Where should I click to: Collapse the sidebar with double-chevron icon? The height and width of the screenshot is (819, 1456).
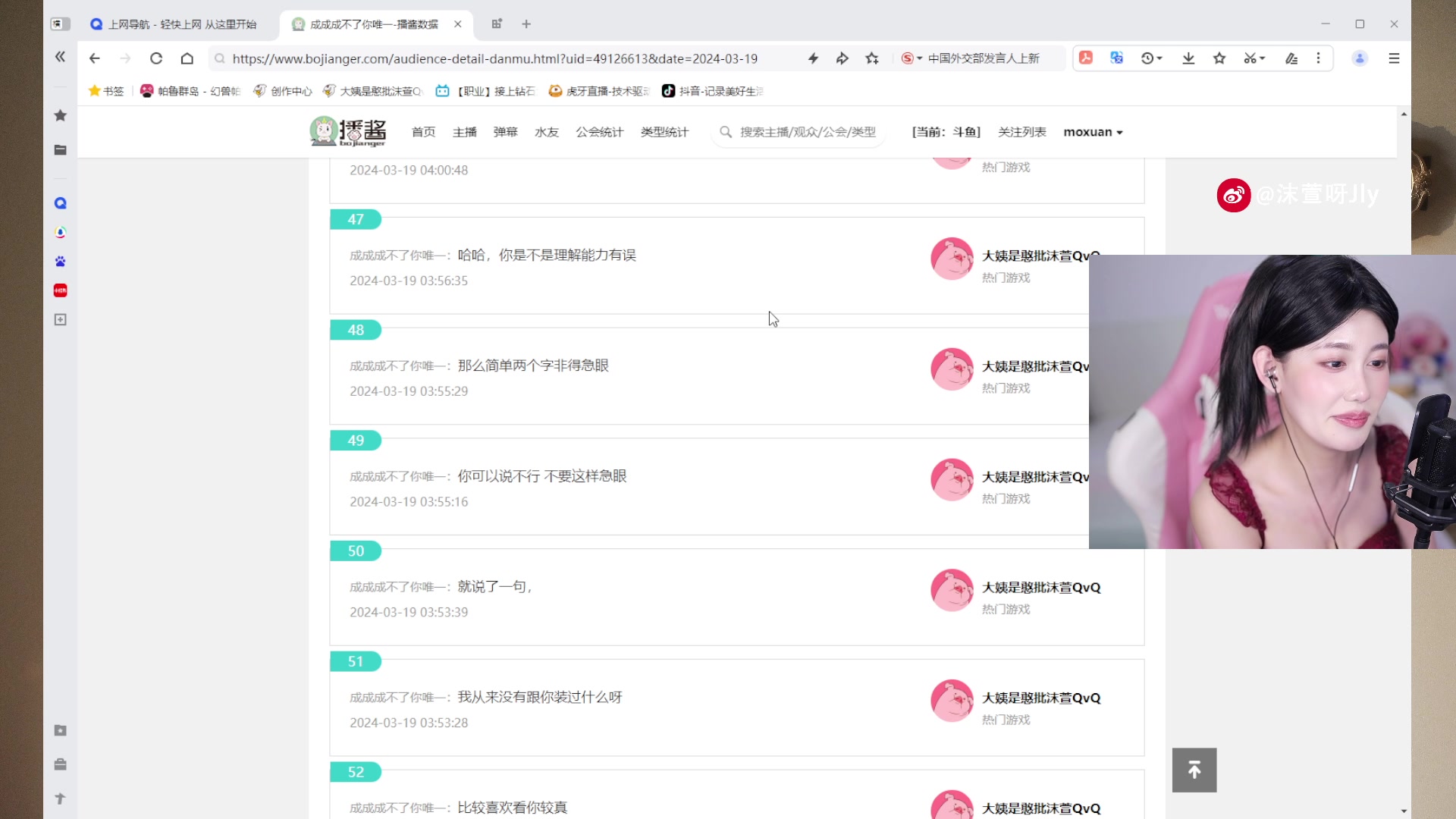tap(61, 57)
